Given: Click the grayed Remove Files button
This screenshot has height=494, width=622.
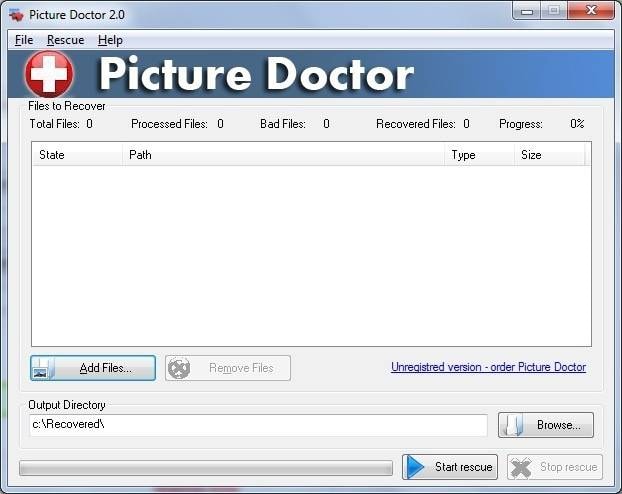Looking at the screenshot, I should (228, 368).
